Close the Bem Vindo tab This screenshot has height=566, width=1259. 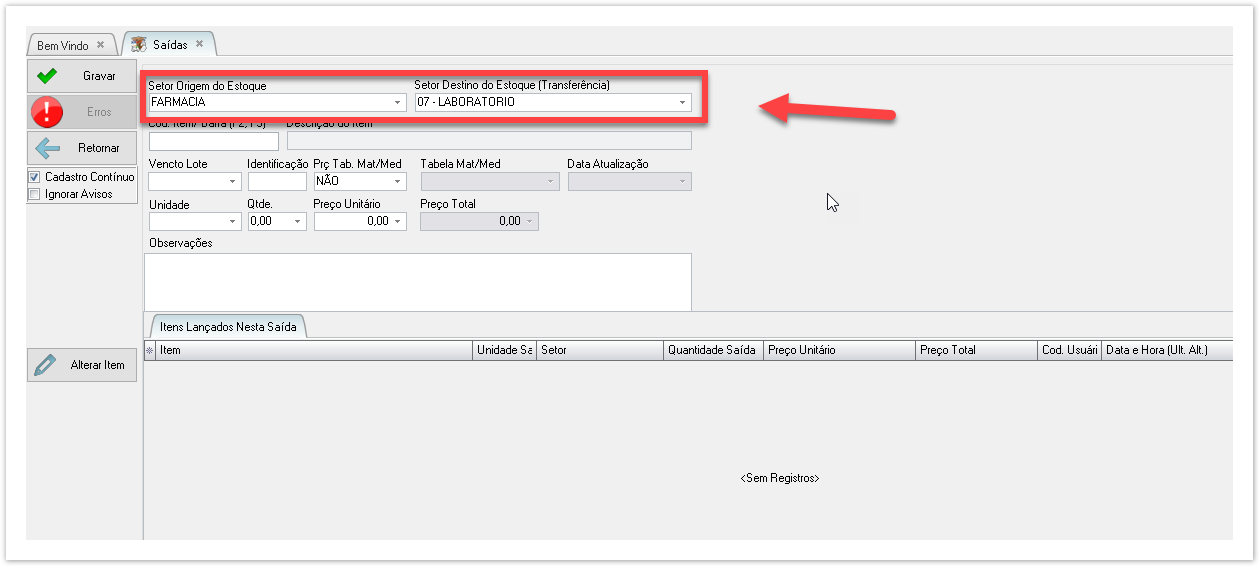point(100,45)
